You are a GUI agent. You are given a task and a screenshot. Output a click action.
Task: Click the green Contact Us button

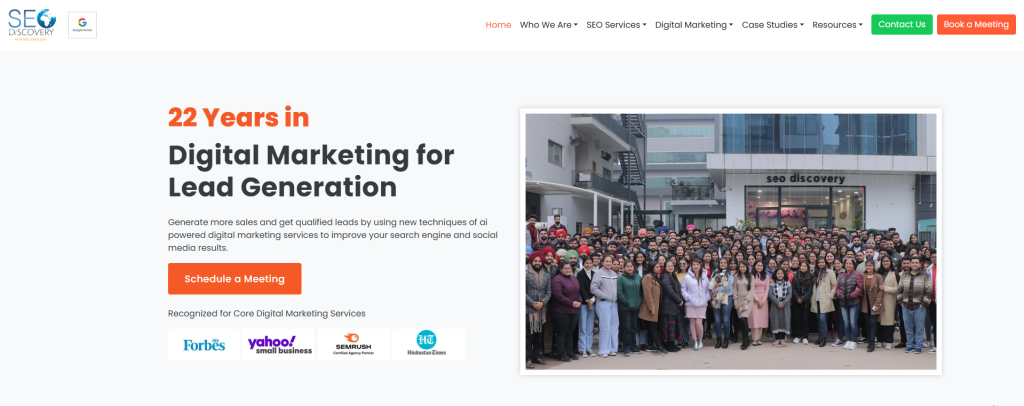tap(901, 25)
